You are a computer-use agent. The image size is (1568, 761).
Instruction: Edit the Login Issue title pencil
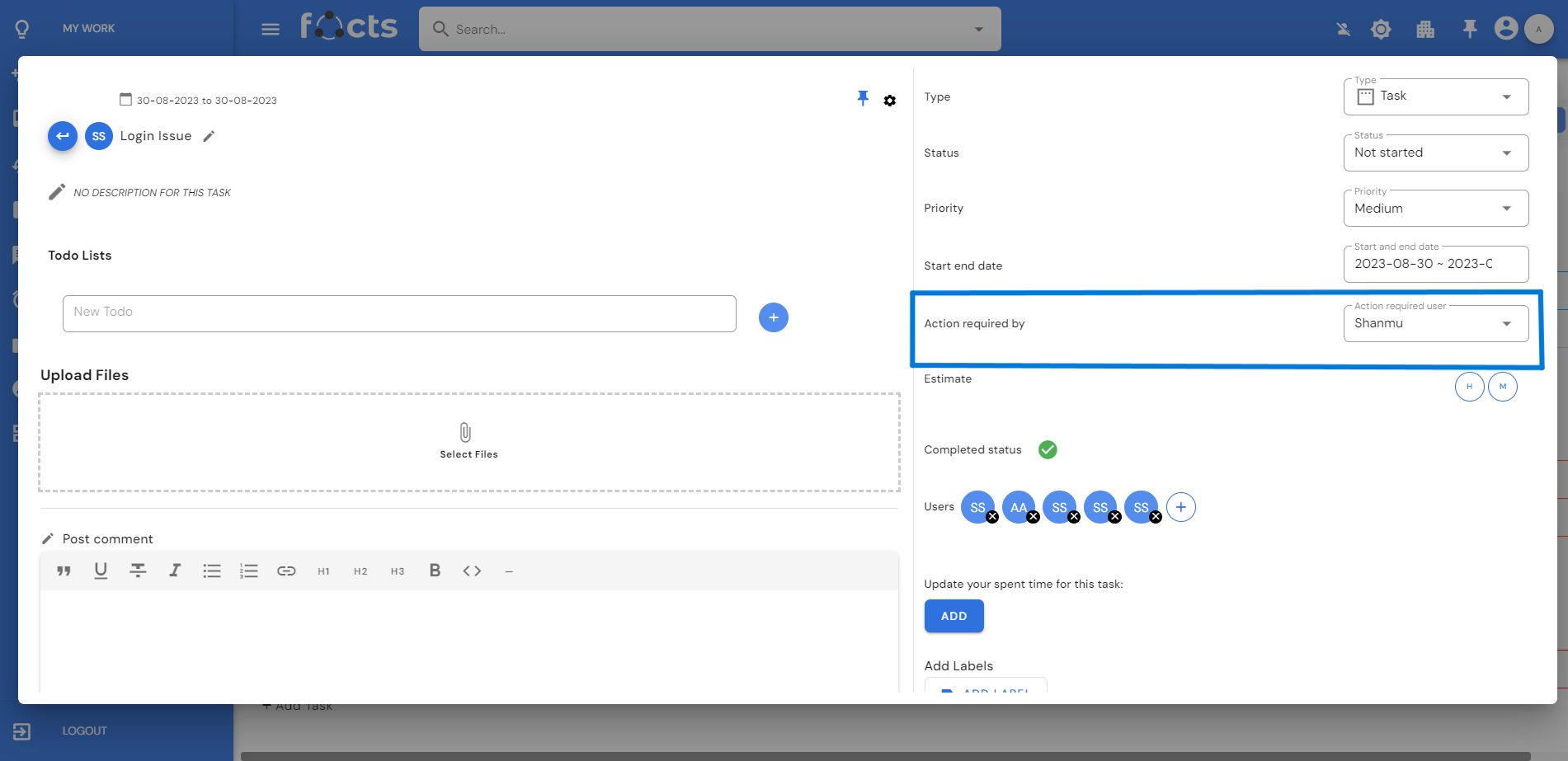coord(210,137)
